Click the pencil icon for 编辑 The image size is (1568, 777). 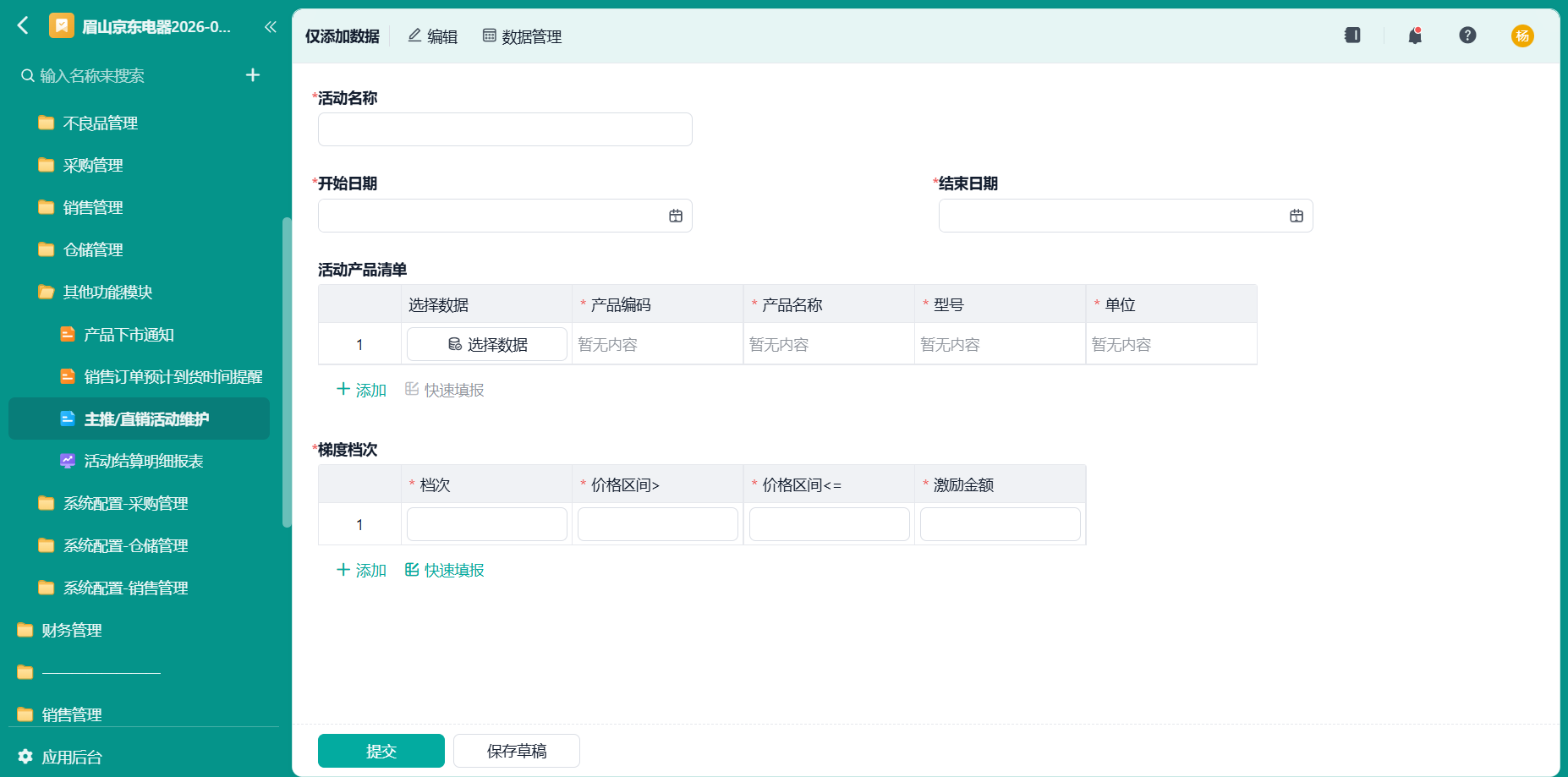414,36
